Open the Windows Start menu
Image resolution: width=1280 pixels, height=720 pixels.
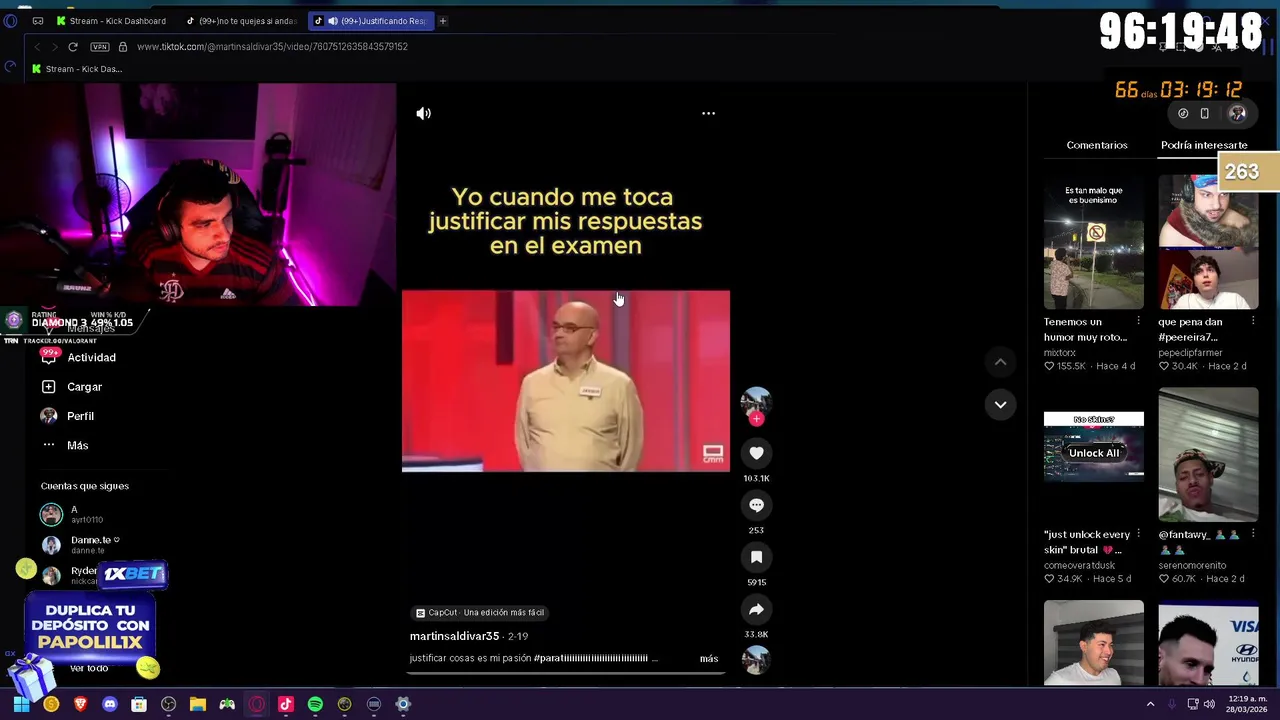click(21, 704)
